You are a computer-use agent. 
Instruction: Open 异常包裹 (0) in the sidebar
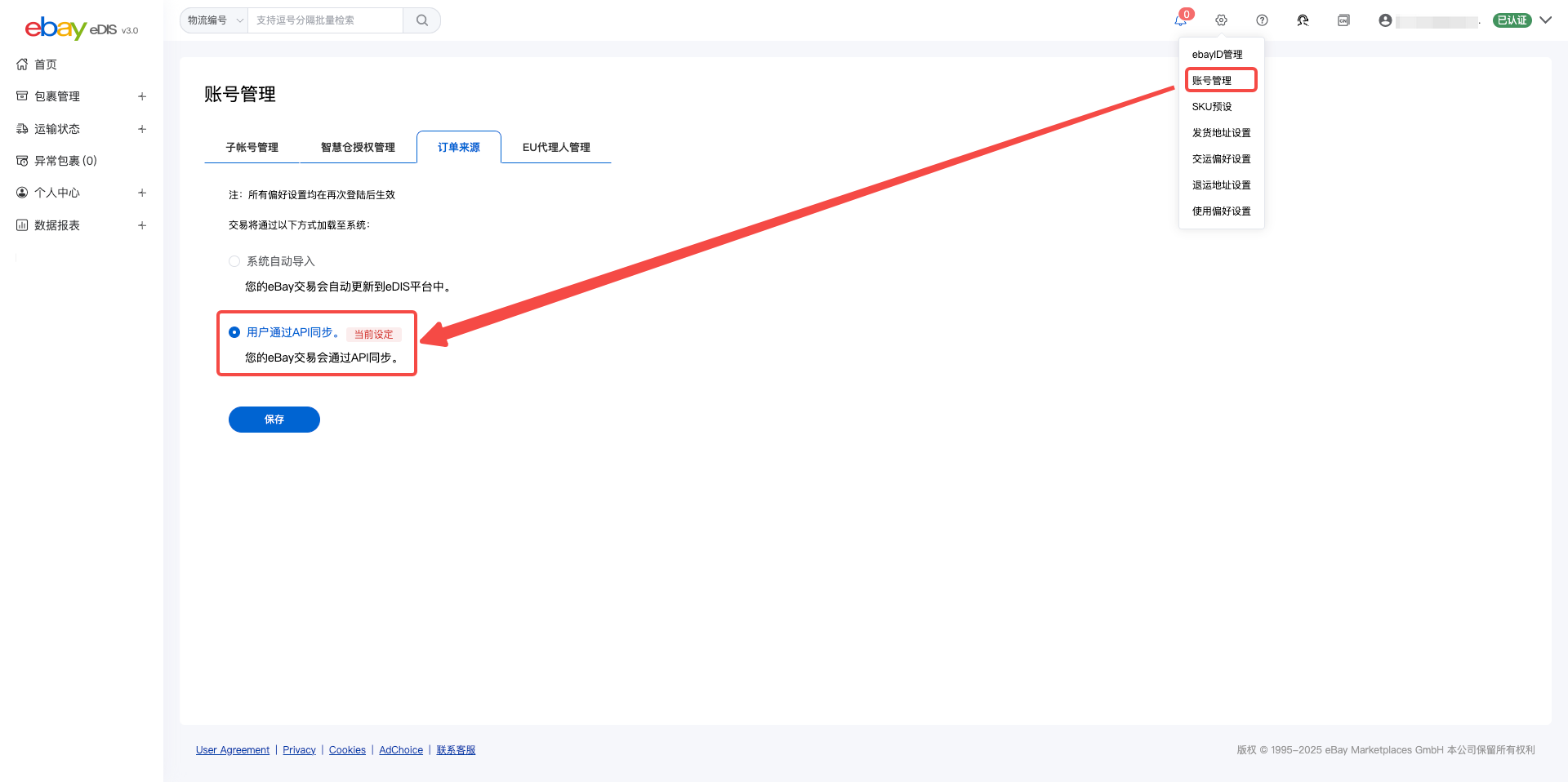click(65, 161)
